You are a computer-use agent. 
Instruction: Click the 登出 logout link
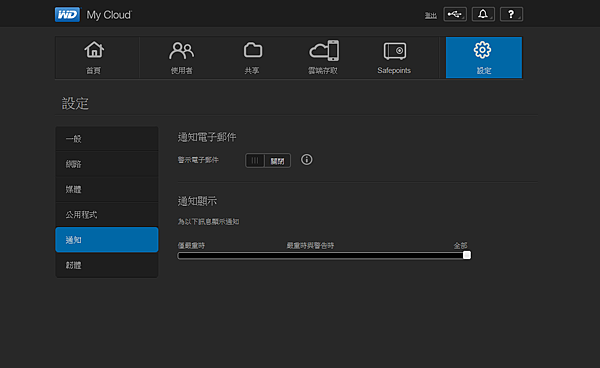tap(430, 15)
